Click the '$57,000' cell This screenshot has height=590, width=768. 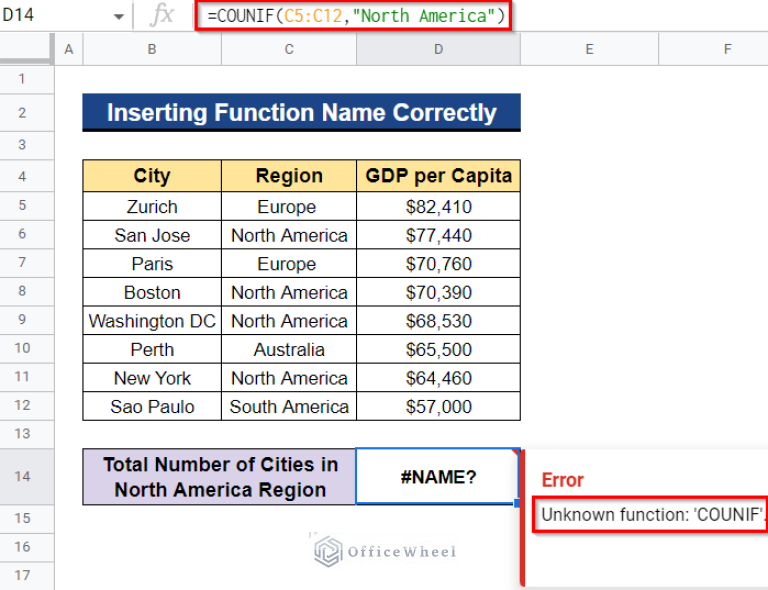438,406
